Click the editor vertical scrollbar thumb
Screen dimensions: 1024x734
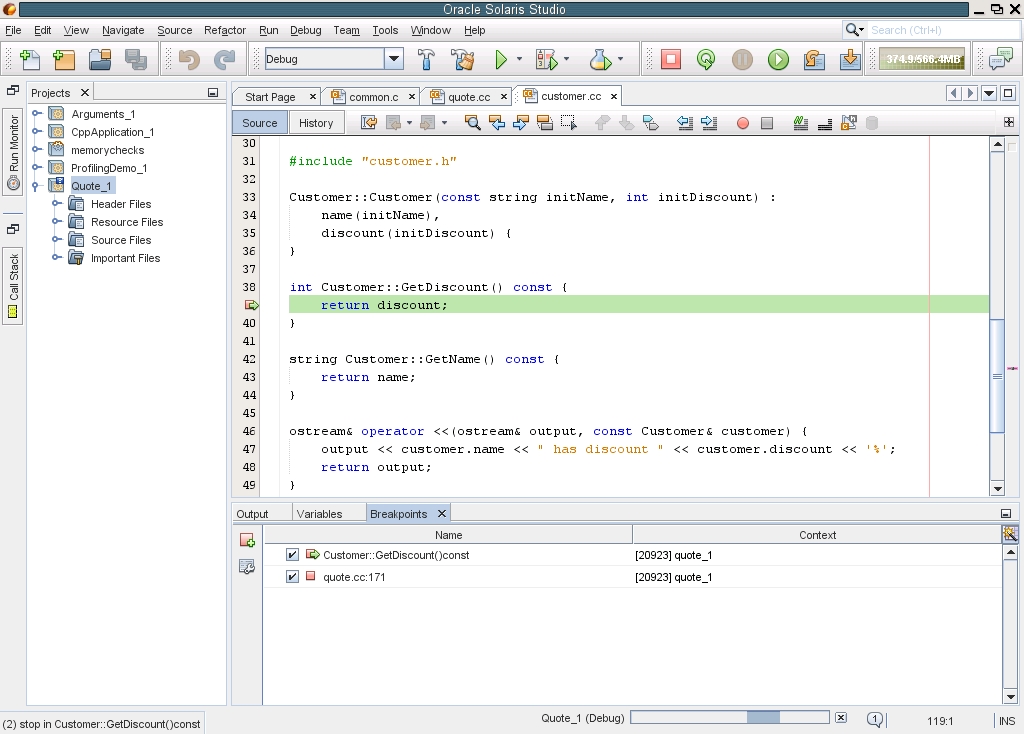tap(997, 375)
